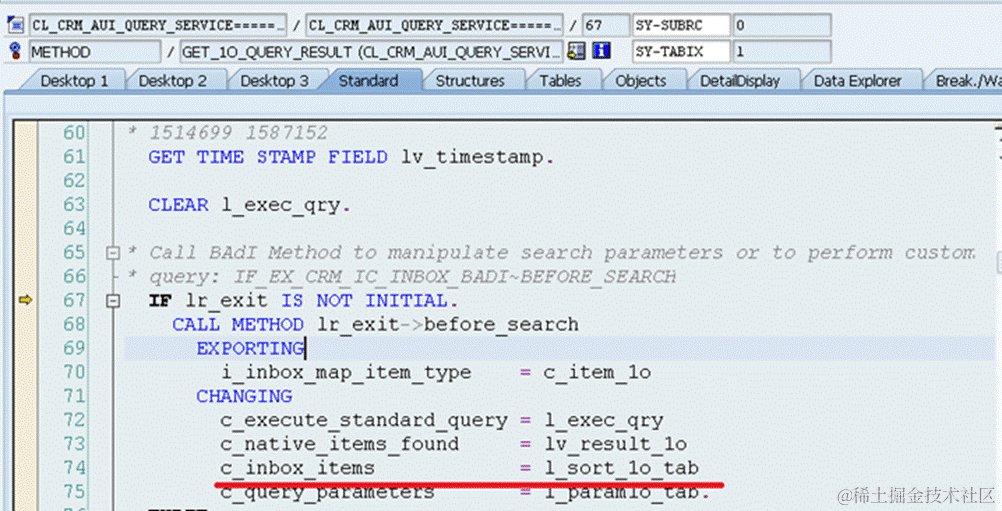Viewport: 1002px width, 511px height.
Task: Collapse the IF block at line 67
Action: 112,300
